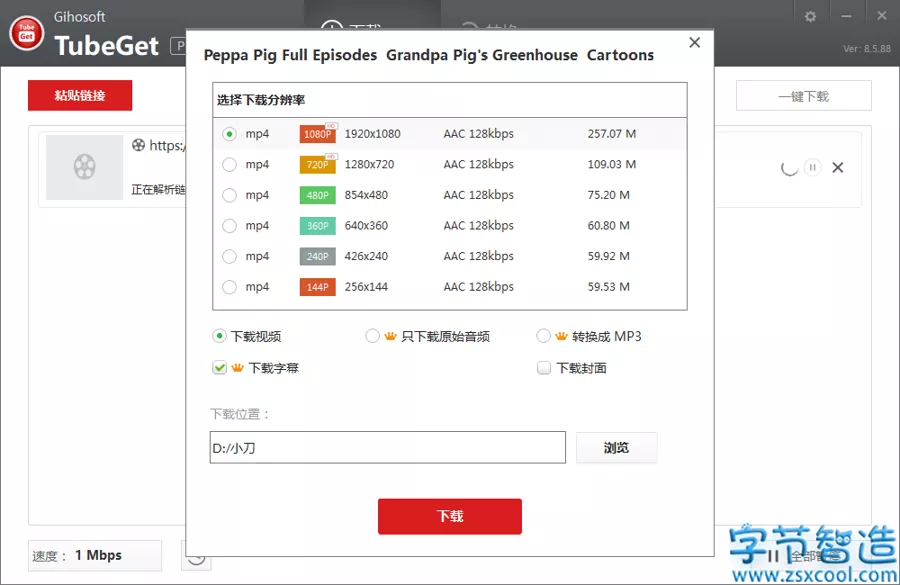The height and width of the screenshot is (585, 900).
Task: Click the download location field D://小刀
Action: tap(387, 447)
